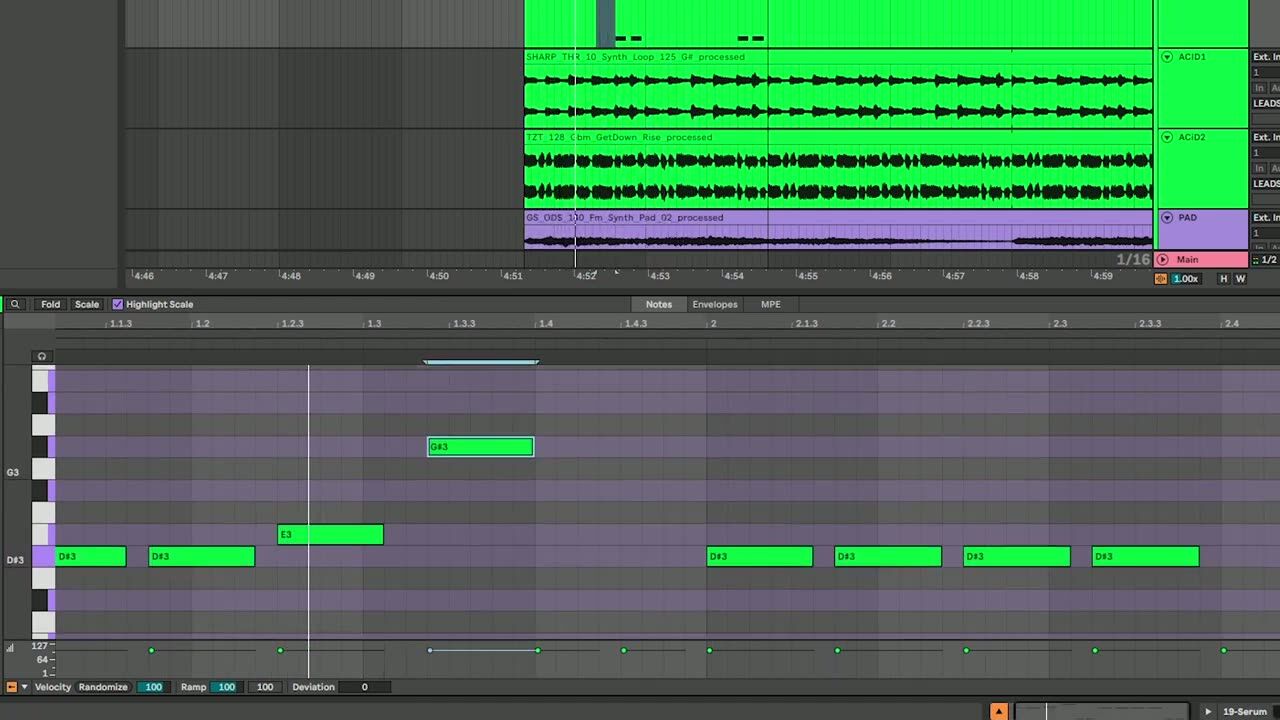Screen dimensions: 1280x720
Task: Switch to the MPE tab
Action: point(771,304)
